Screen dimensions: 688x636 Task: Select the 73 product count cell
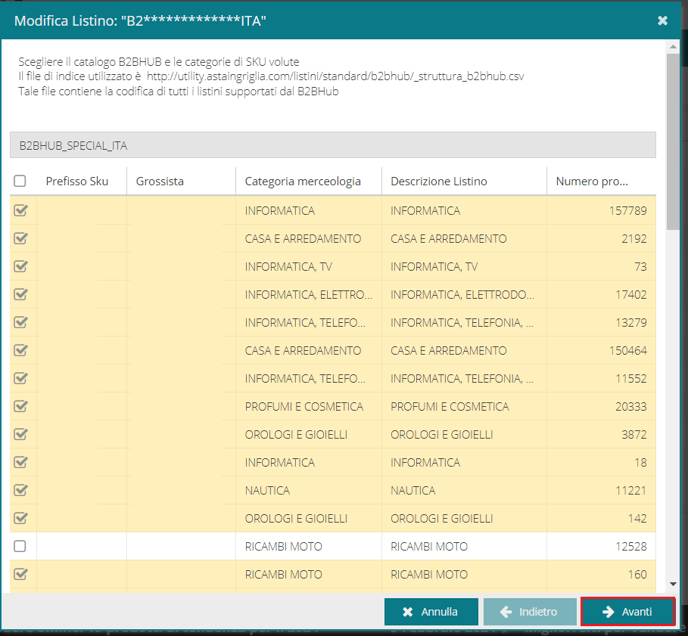601,266
